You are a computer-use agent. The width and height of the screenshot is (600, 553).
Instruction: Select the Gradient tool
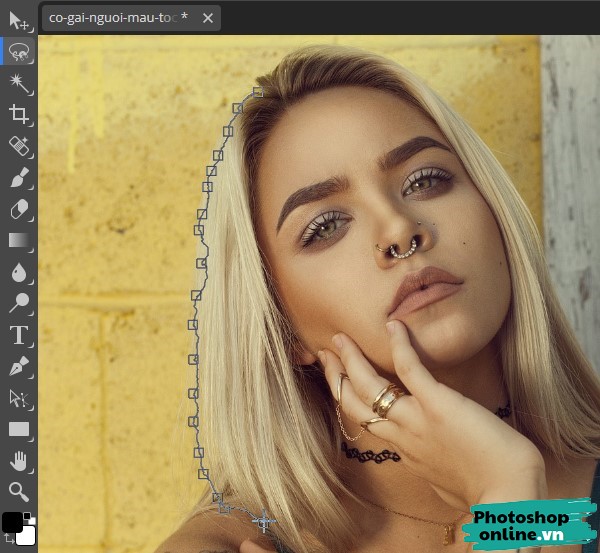(x=18, y=240)
